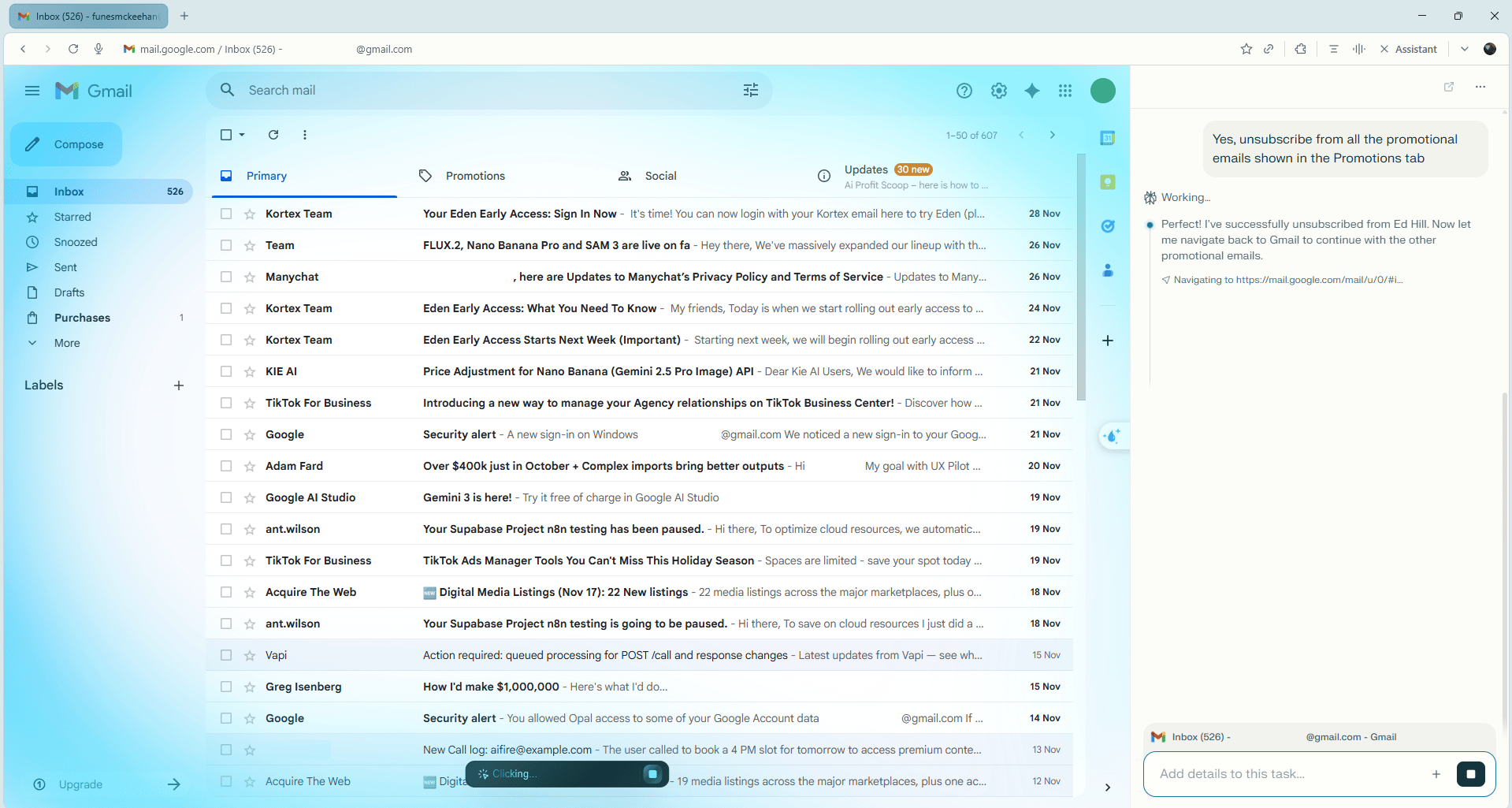Screen dimensions: 1512x808
Task: Click the Gemini sparkle icon
Action: pyautogui.click(x=1031, y=90)
